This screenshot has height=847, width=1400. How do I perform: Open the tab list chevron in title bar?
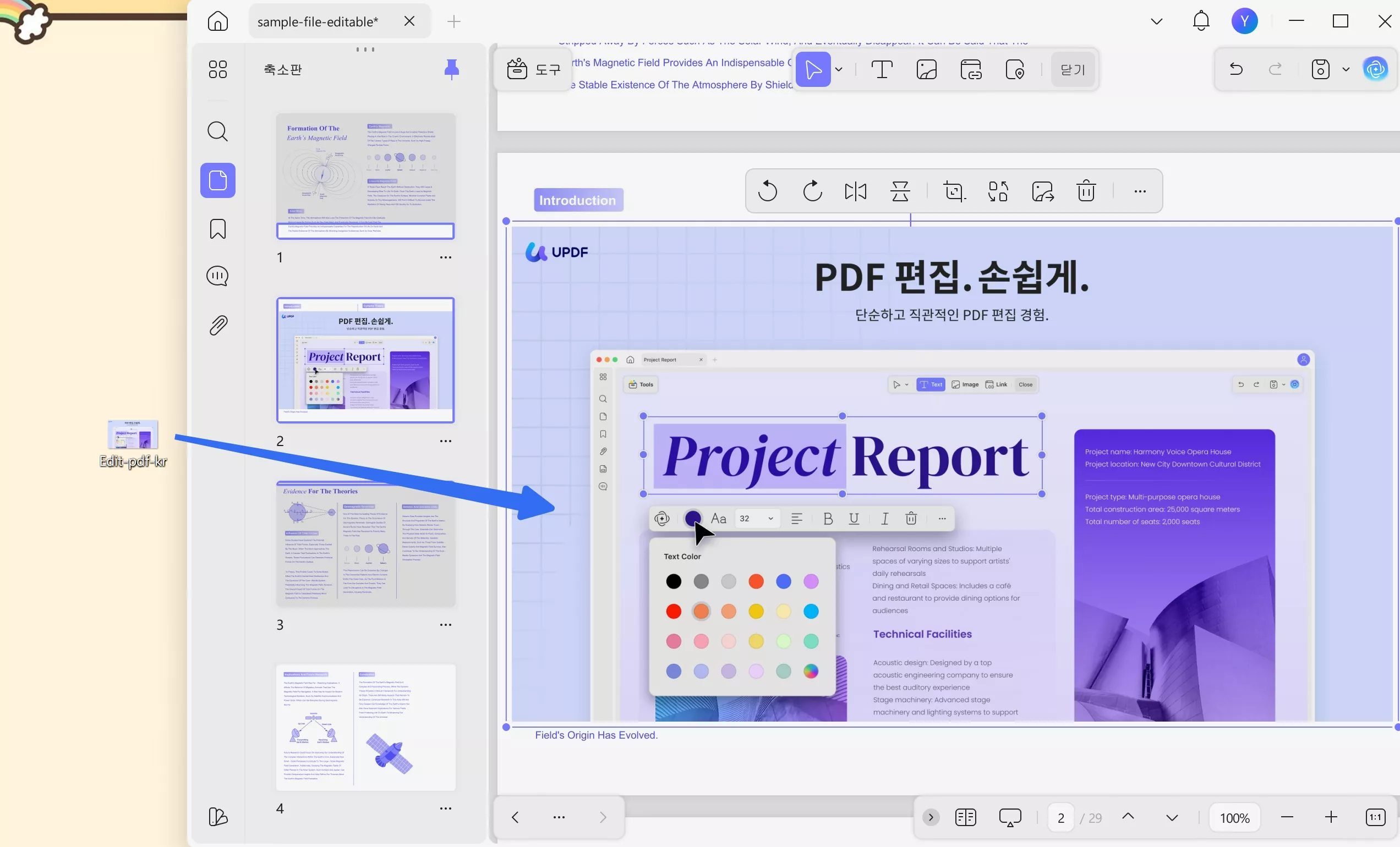[x=1157, y=21]
